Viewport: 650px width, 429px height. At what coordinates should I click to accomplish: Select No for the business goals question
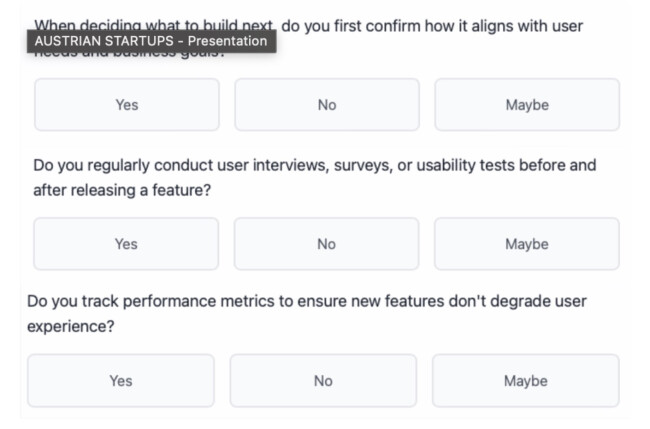tap(326, 105)
